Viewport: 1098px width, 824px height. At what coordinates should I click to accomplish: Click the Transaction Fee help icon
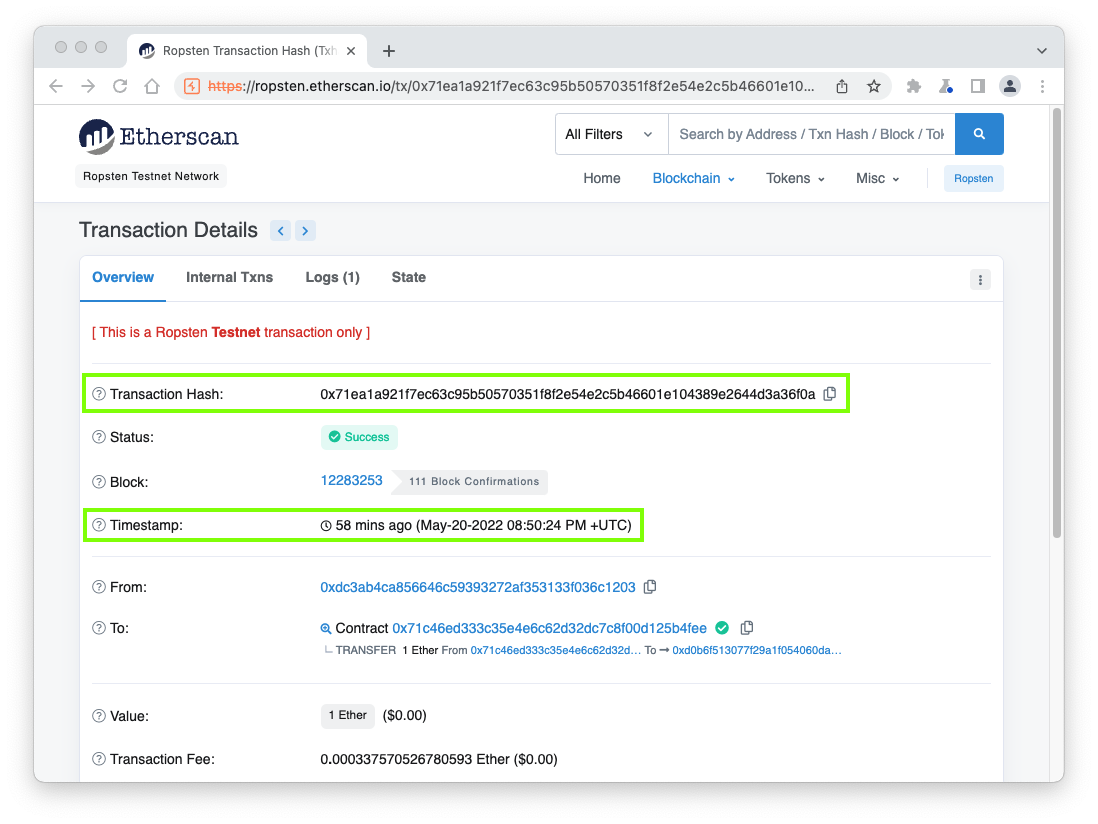click(x=99, y=759)
